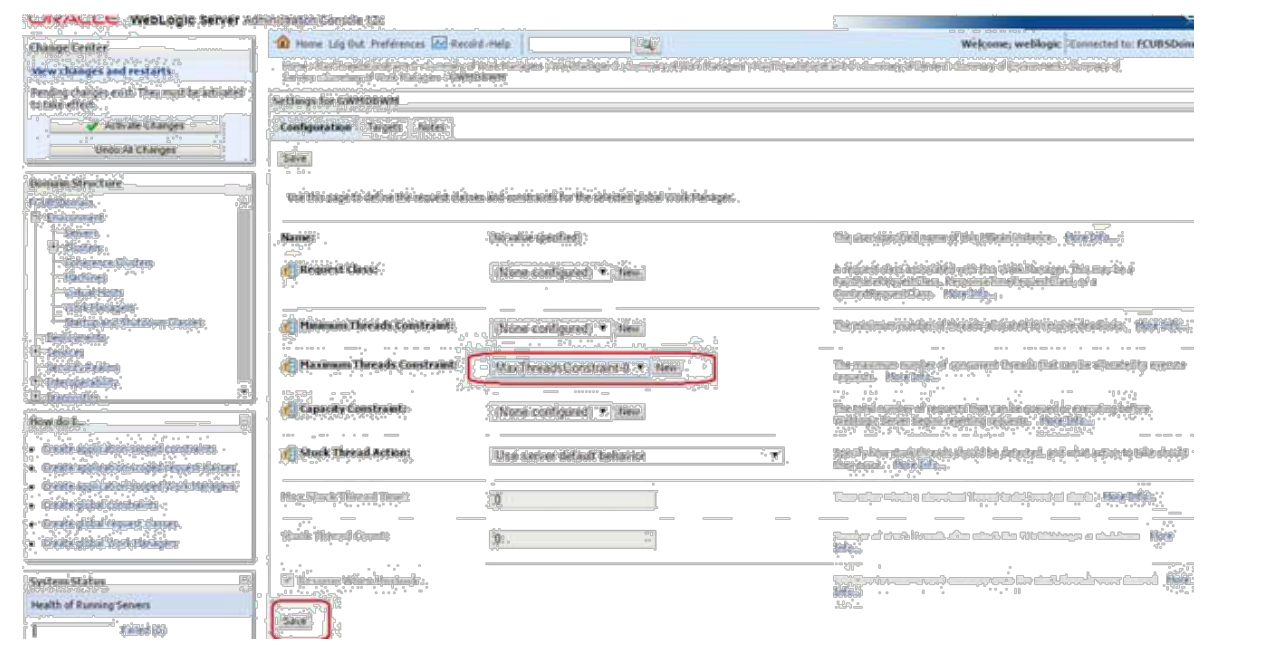The height and width of the screenshot is (646, 1264).
Task: Select Machines in Domain Structure tree
Action: pos(85,277)
